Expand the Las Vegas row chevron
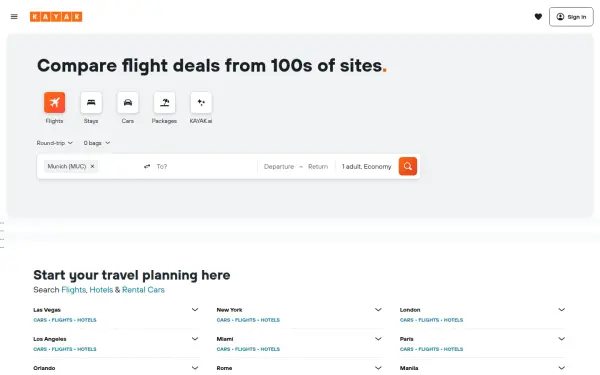 (195, 310)
